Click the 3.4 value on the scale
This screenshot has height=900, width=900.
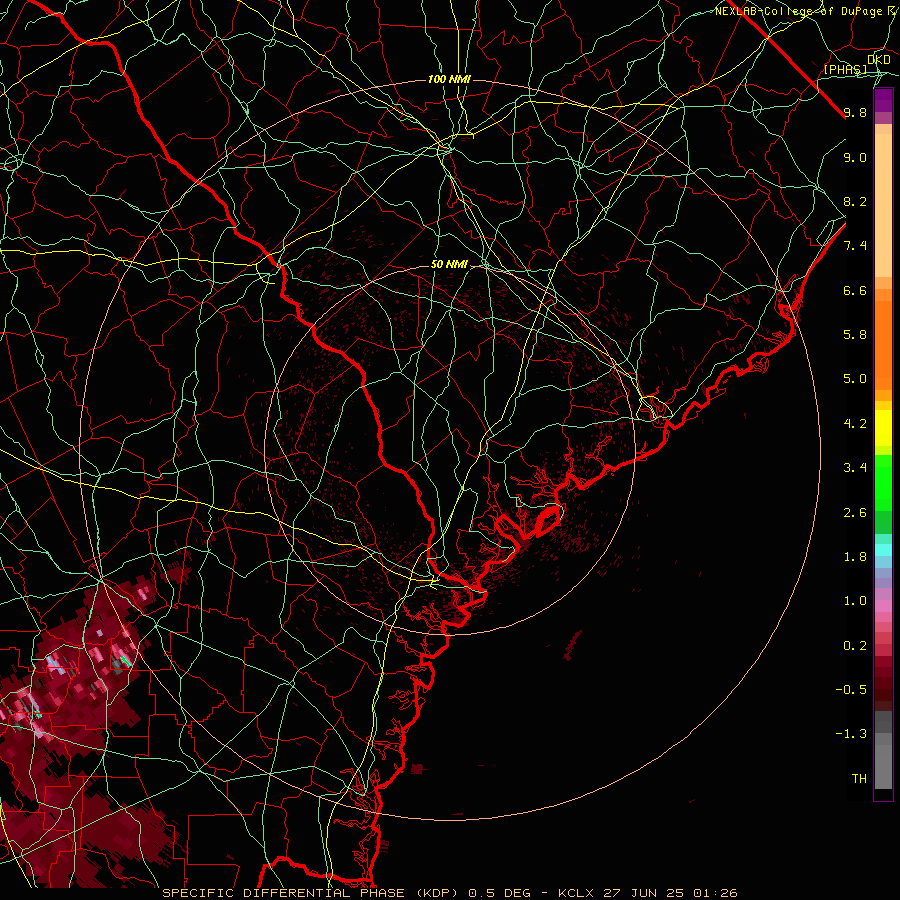point(855,468)
